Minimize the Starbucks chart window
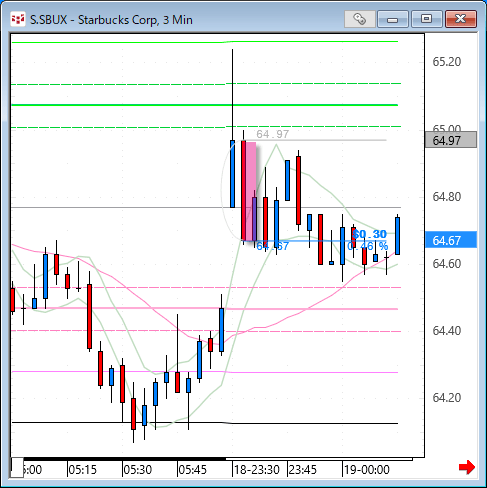The width and height of the screenshot is (487, 488). pyautogui.click(x=393, y=19)
